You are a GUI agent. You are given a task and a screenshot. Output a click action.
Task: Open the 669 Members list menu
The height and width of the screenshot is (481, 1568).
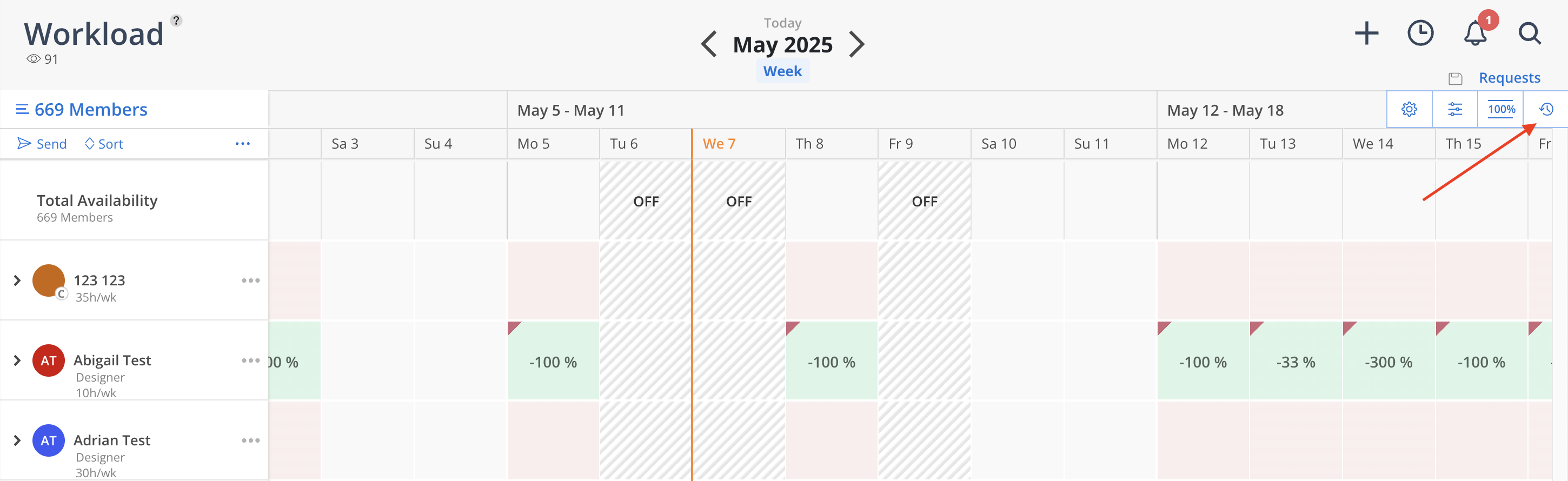pyautogui.click(x=82, y=110)
